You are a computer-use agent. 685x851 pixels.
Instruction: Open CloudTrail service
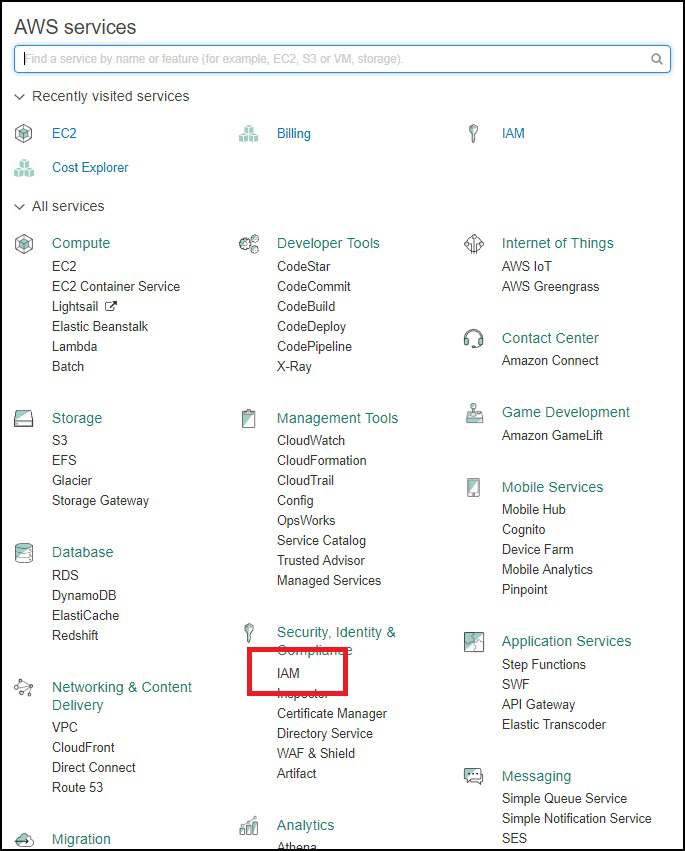pos(306,481)
